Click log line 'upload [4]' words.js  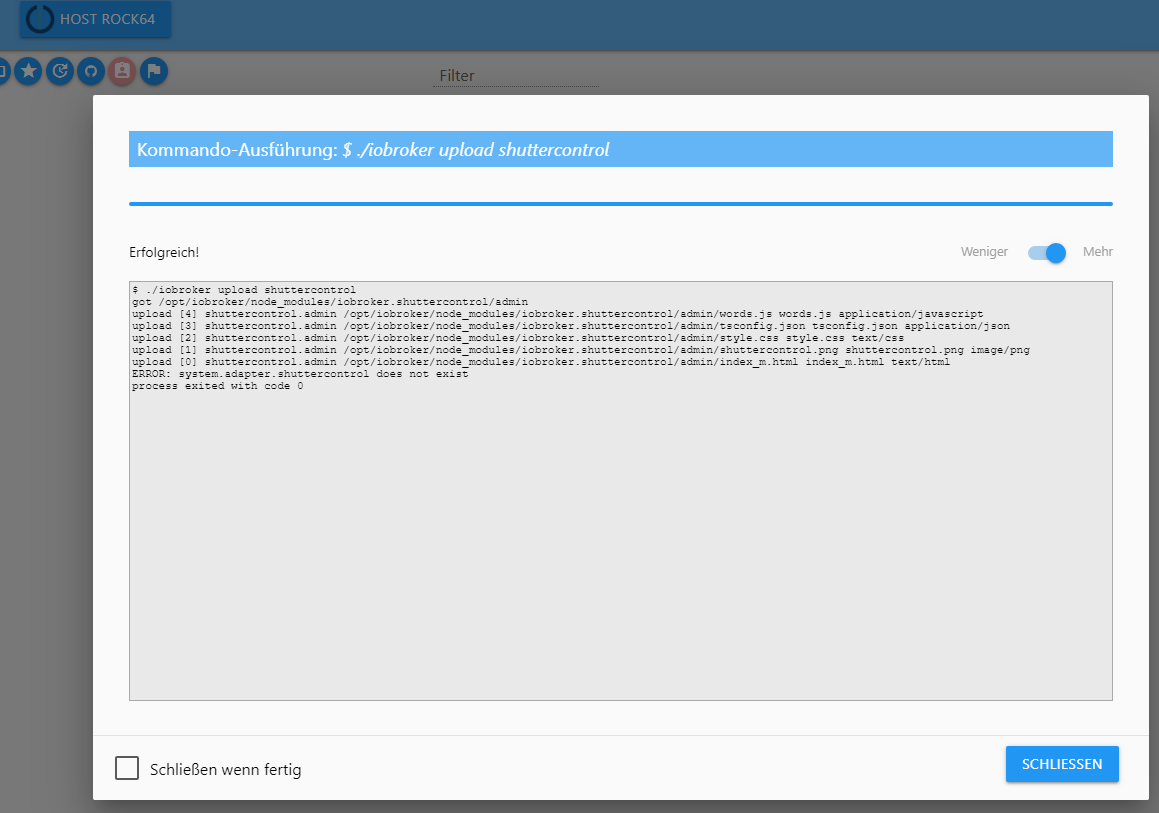[x=557, y=314]
